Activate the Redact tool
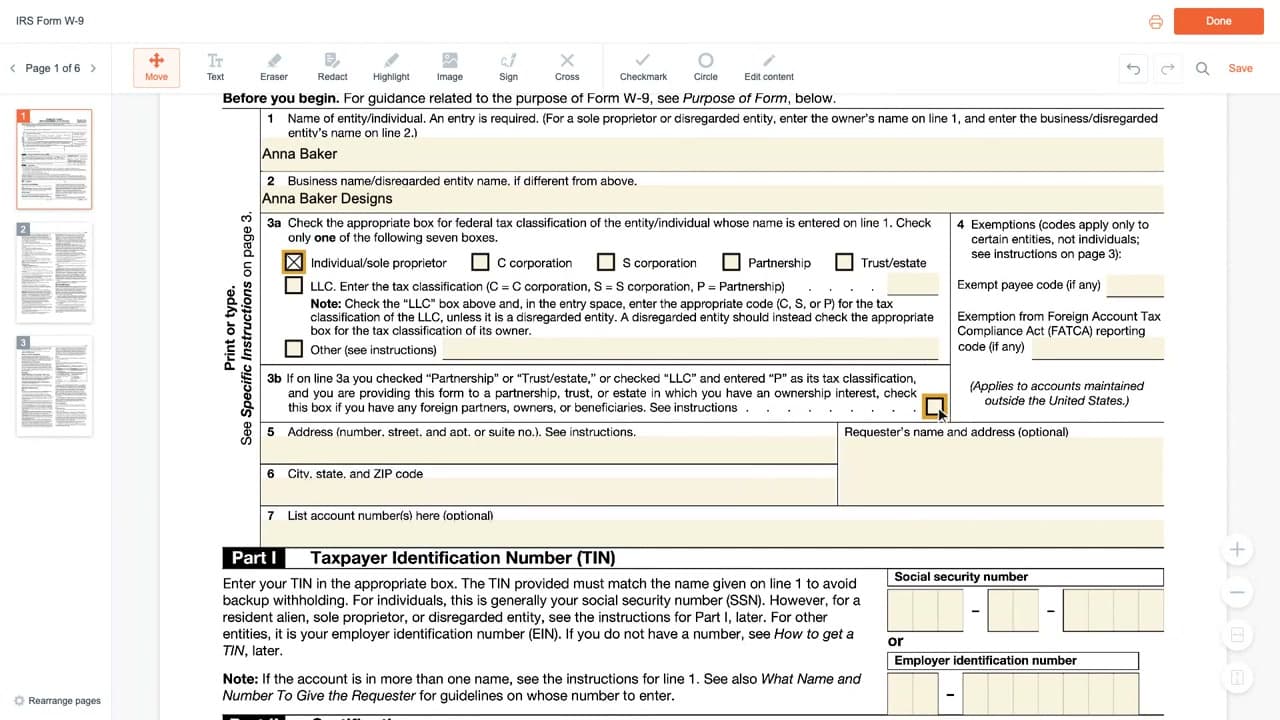This screenshot has width=1280, height=720. coord(333,67)
